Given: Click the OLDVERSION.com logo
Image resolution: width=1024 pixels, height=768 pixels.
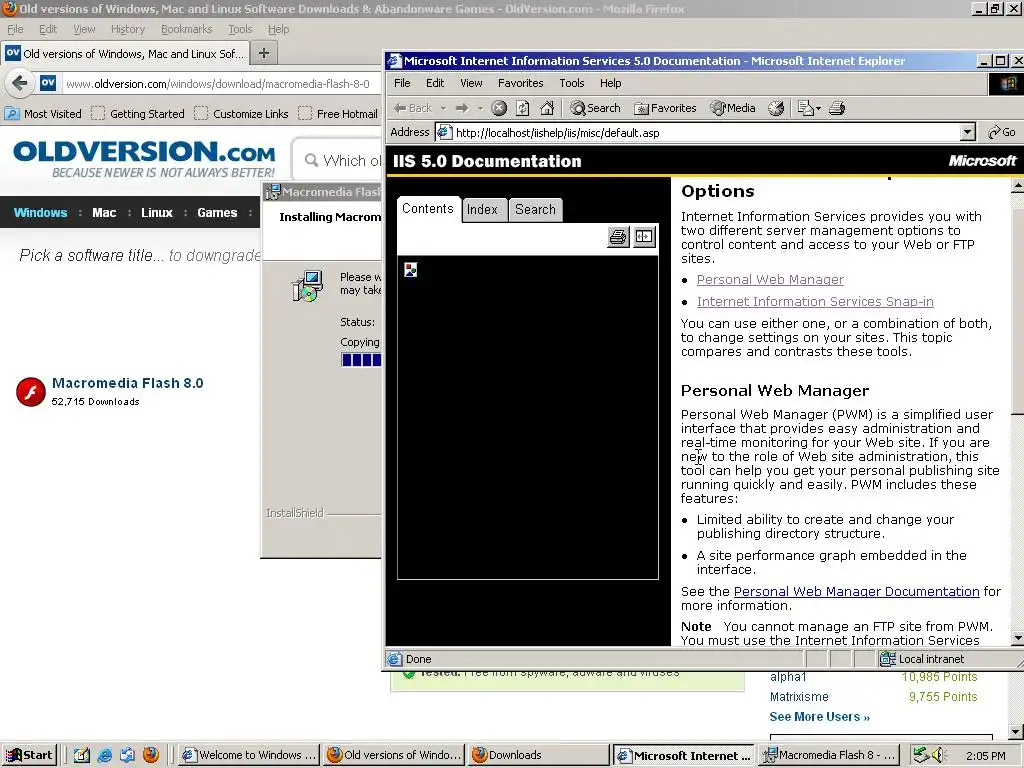Looking at the screenshot, I should (x=144, y=159).
